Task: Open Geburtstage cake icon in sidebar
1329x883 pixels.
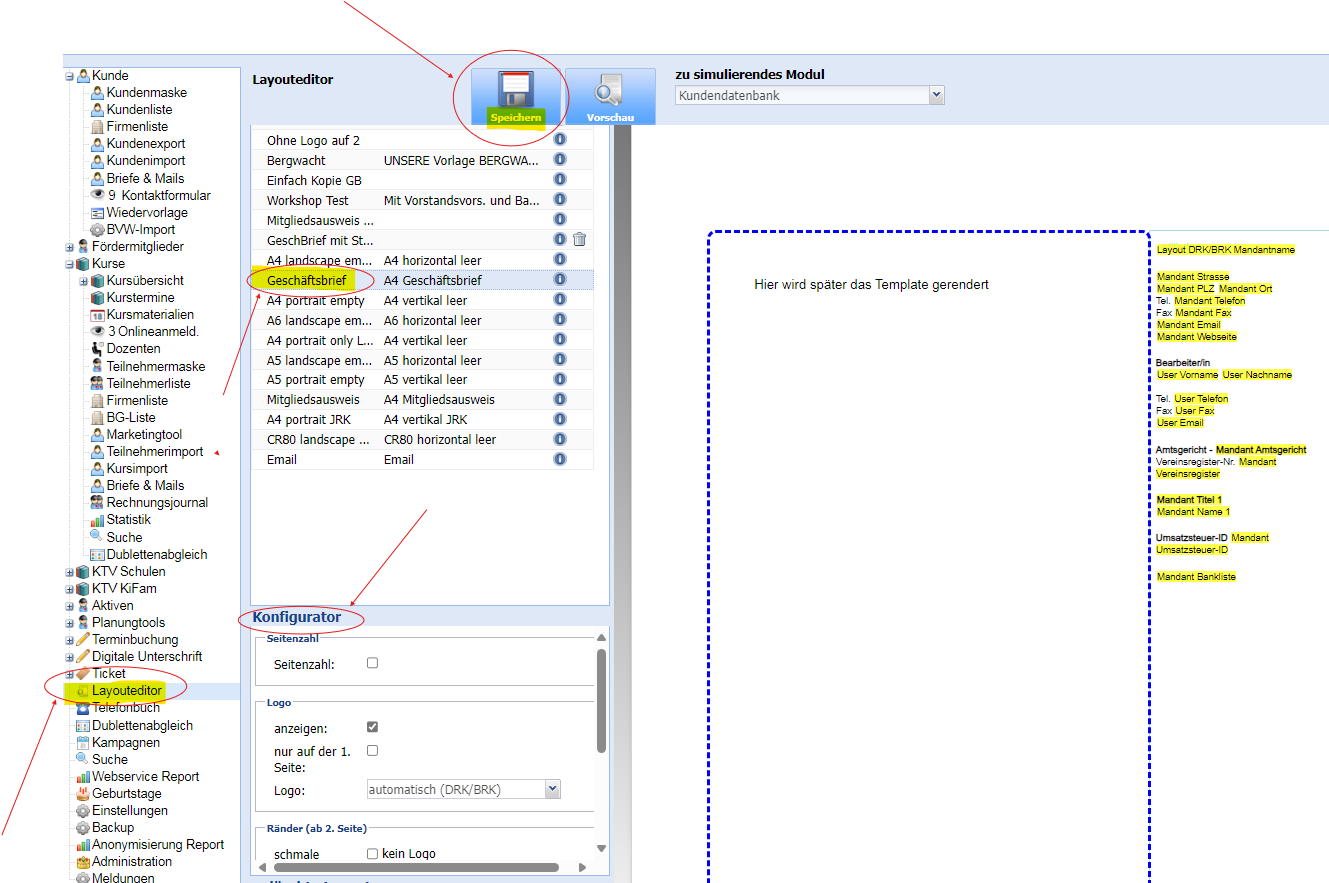Action: 84,794
